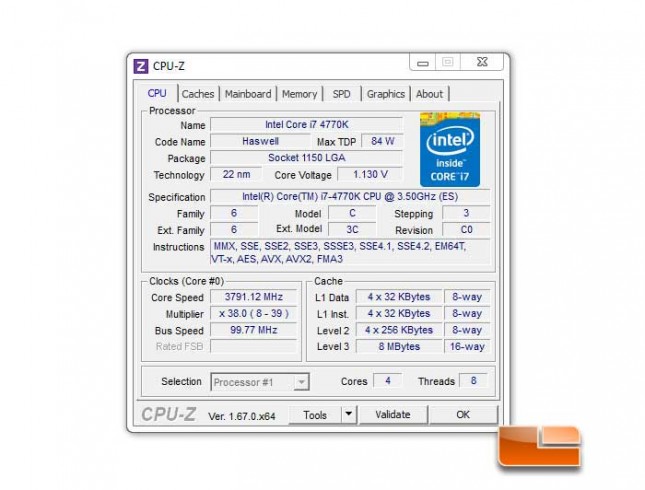Click the Threads value 8
The image size is (645, 490).
(x=473, y=381)
